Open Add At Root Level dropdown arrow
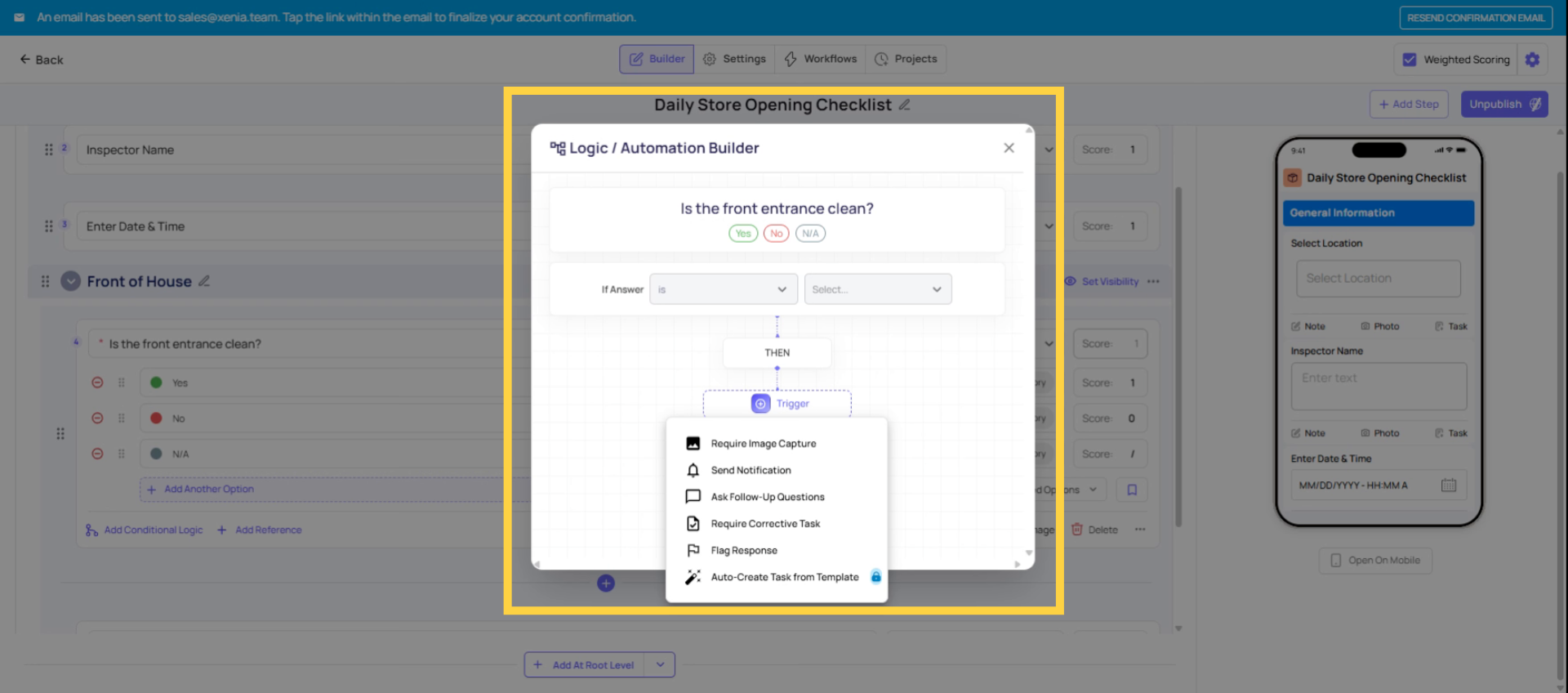Viewport: 1568px width, 693px height. coord(660,665)
